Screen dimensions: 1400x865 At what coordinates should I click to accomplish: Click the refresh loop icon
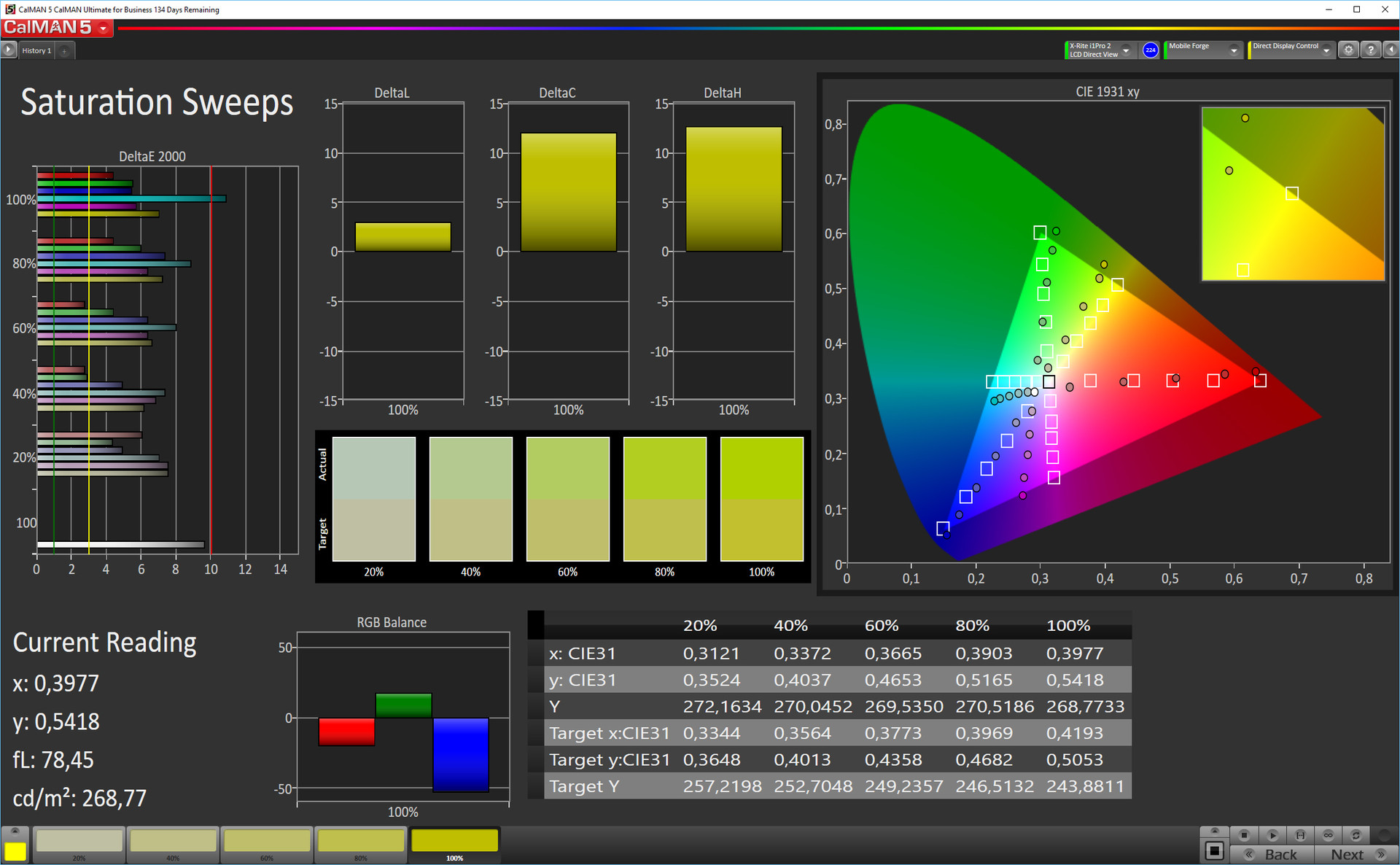(1356, 835)
